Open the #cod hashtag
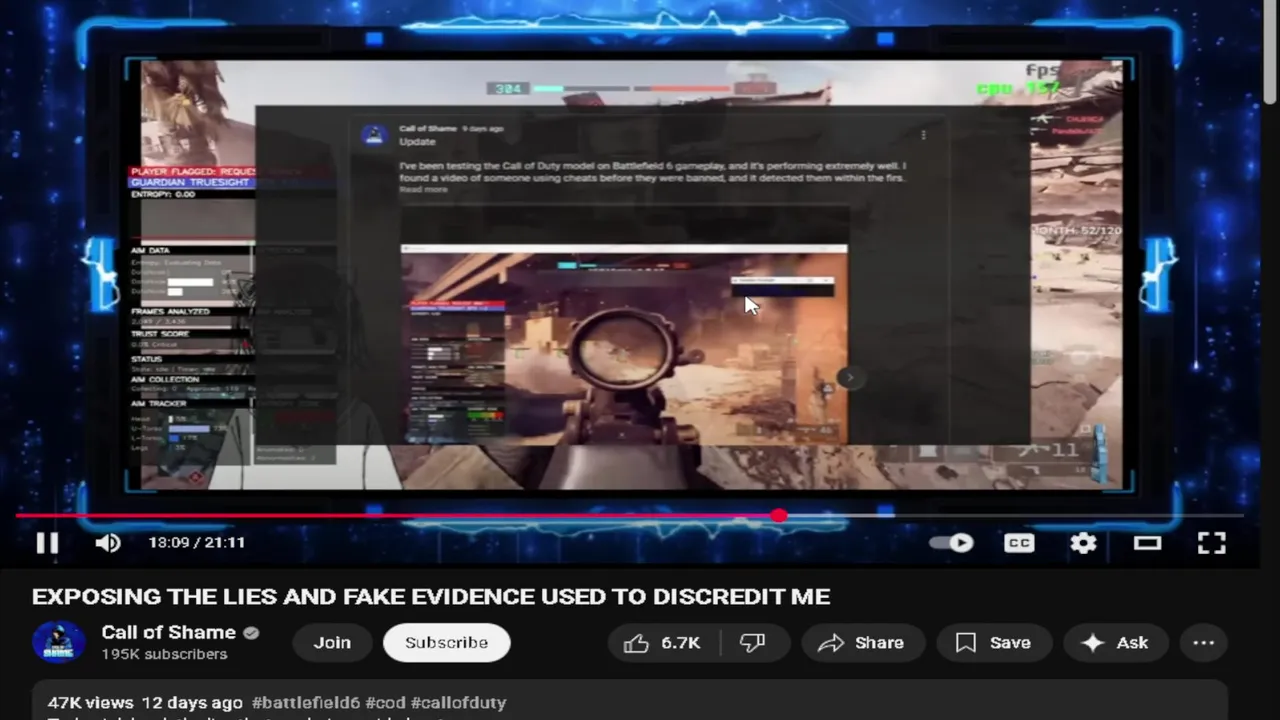1280x720 pixels. coord(385,703)
